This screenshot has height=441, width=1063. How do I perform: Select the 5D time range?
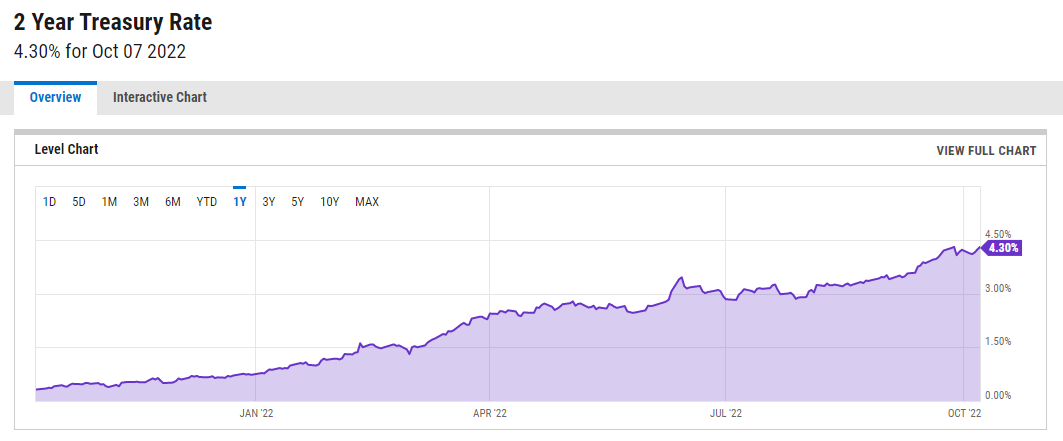click(x=79, y=202)
